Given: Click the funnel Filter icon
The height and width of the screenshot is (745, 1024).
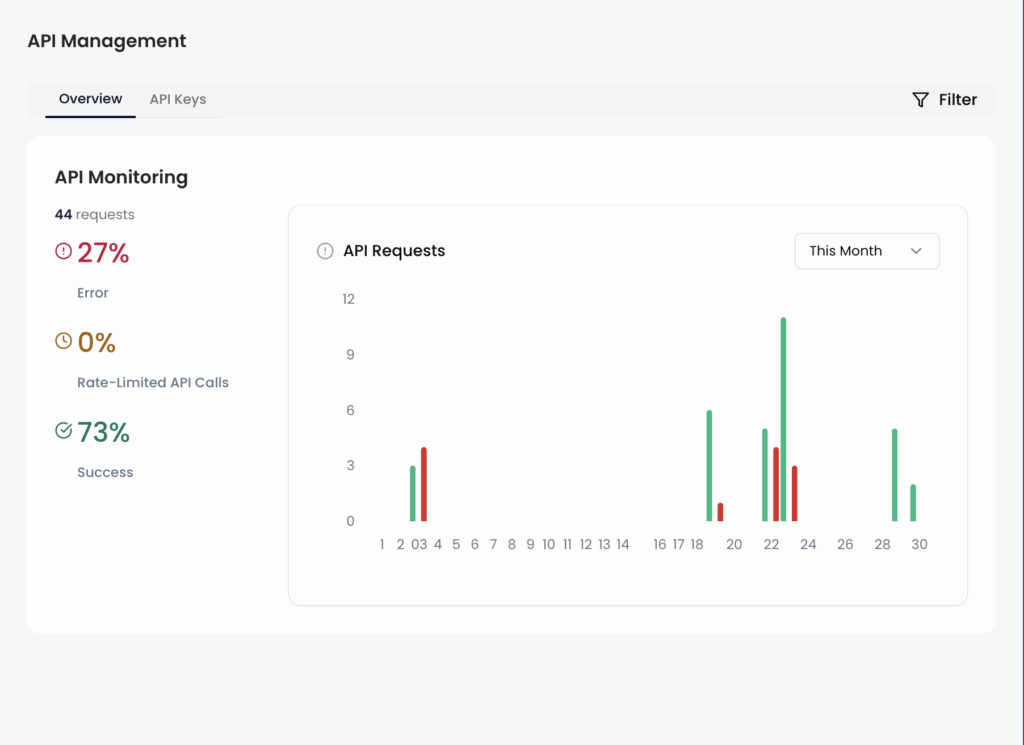Looking at the screenshot, I should (x=920, y=100).
